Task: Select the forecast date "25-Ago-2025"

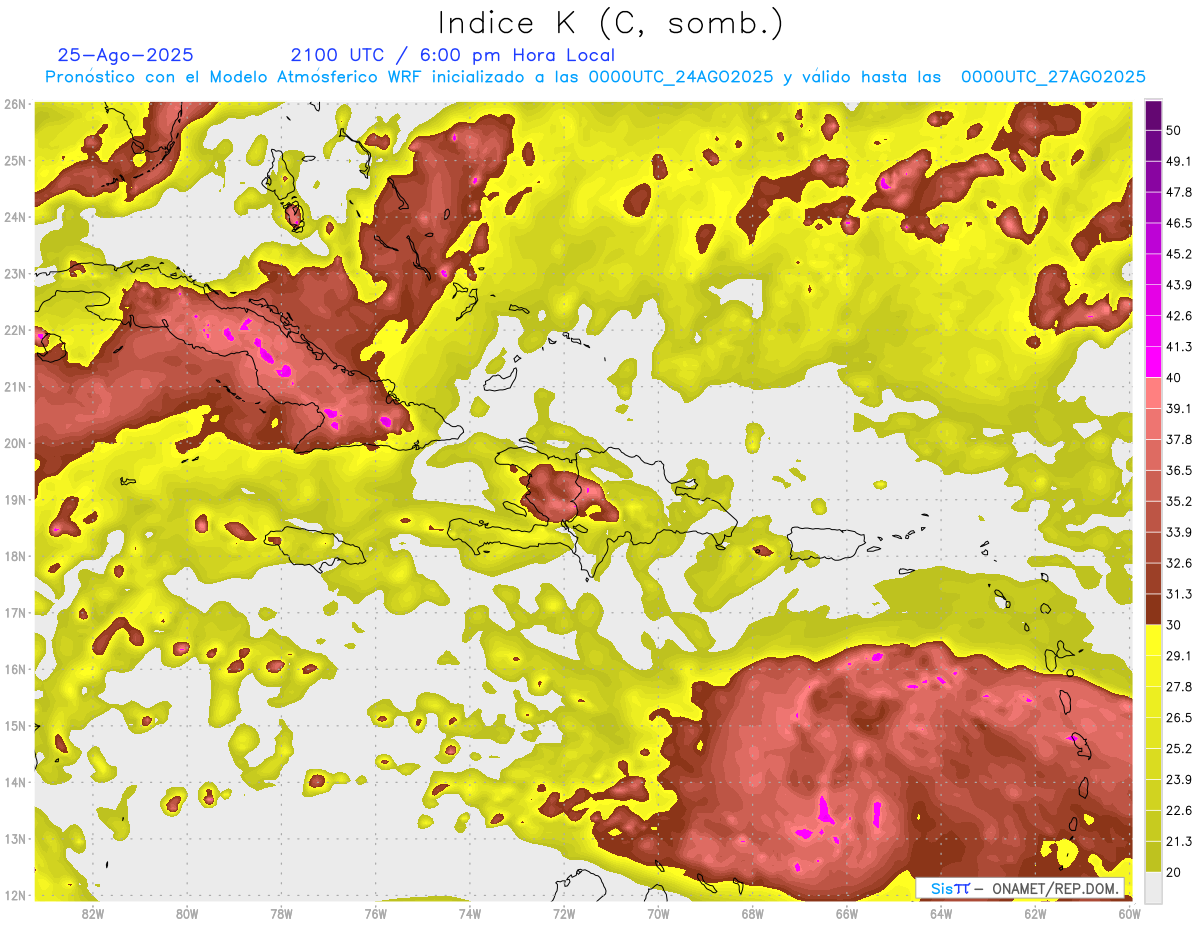Action: click(126, 55)
